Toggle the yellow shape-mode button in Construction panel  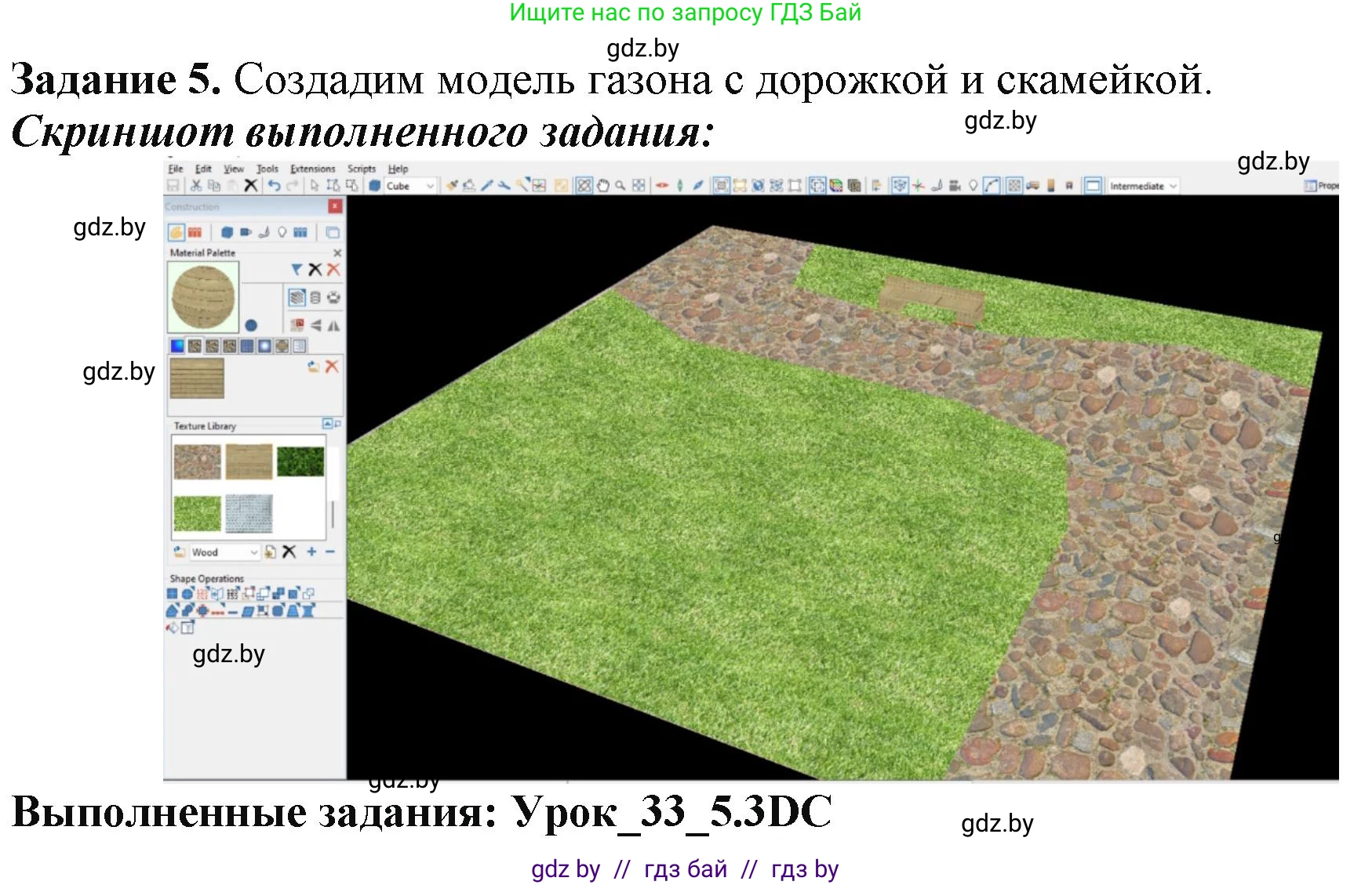pyautogui.click(x=176, y=232)
